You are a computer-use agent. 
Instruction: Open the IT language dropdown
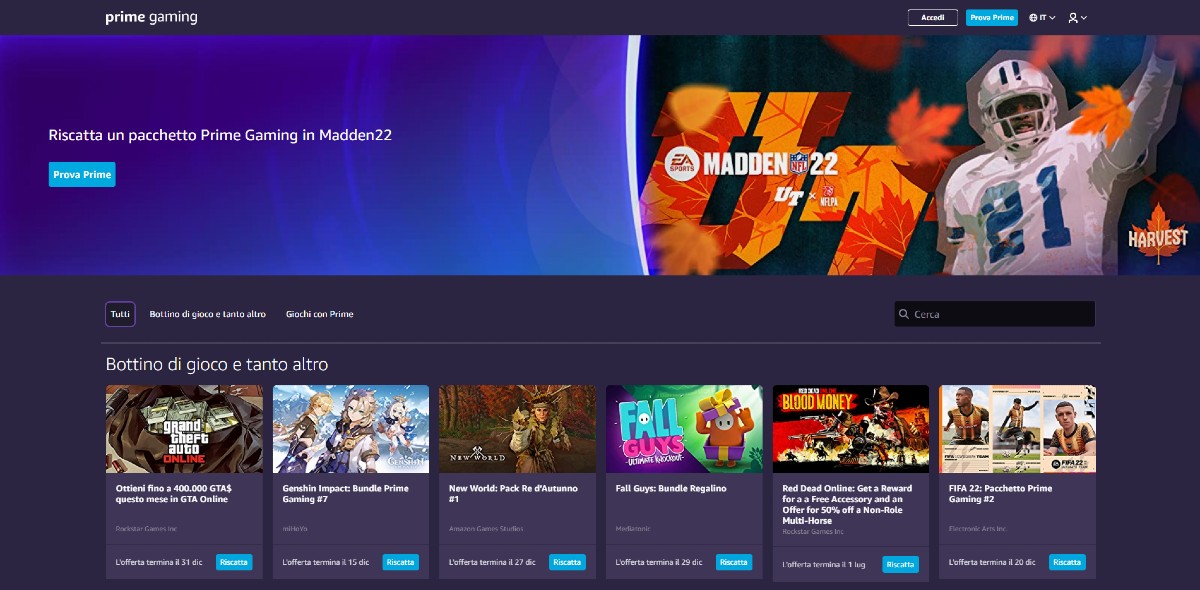[x=1042, y=17]
